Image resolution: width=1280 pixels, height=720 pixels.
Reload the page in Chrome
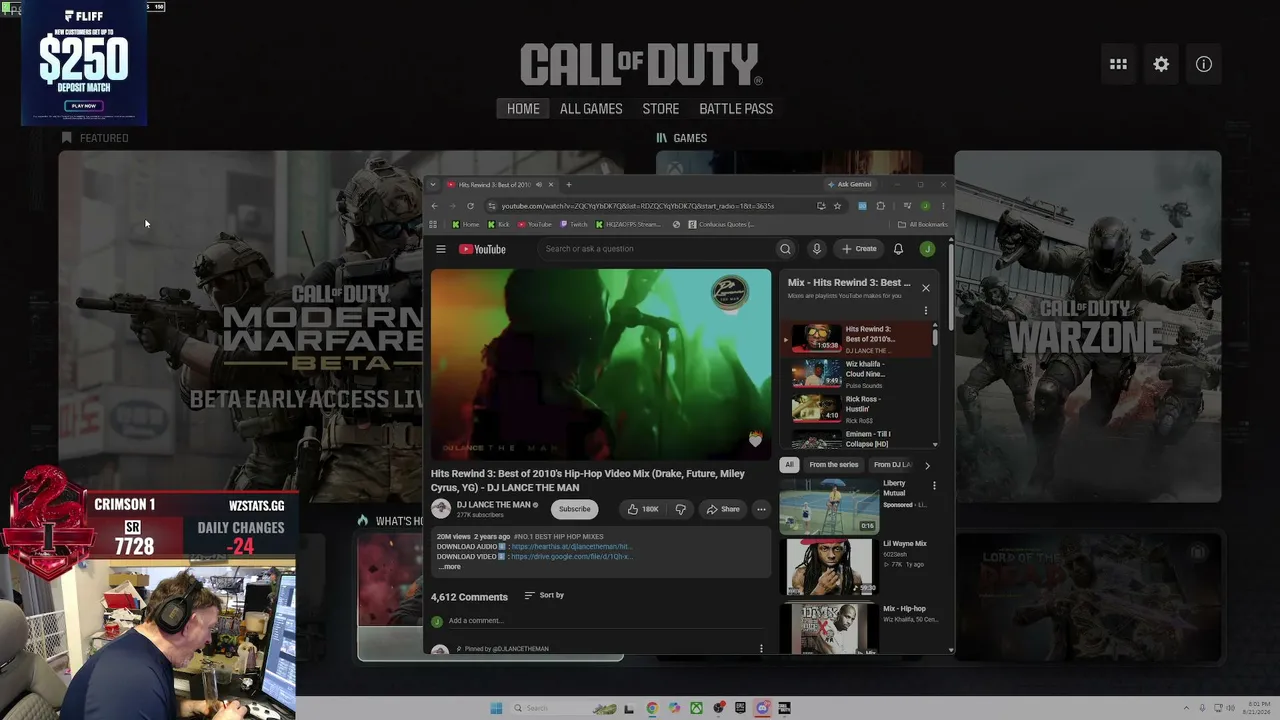(470, 206)
